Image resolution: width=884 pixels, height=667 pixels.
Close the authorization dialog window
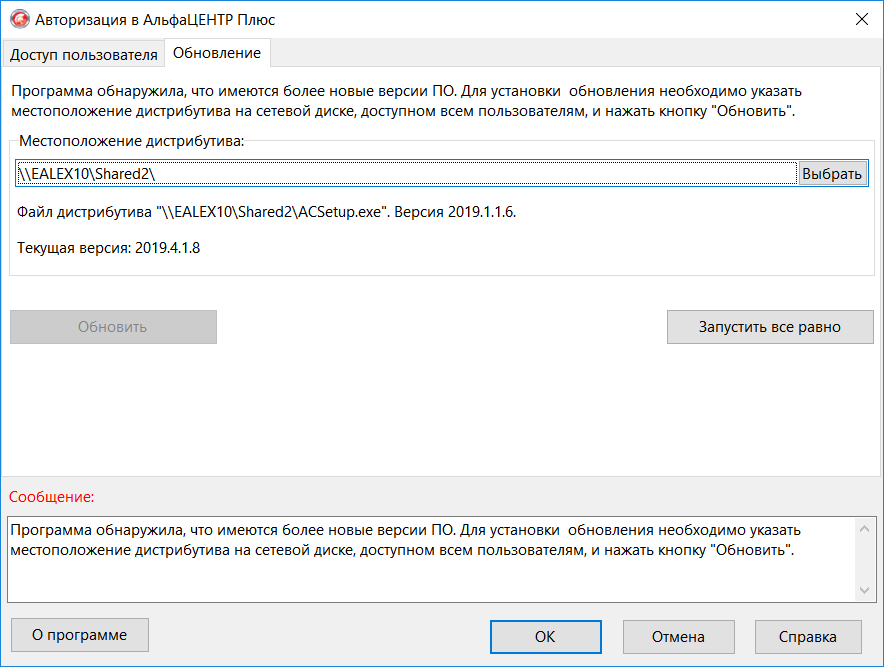point(862,18)
